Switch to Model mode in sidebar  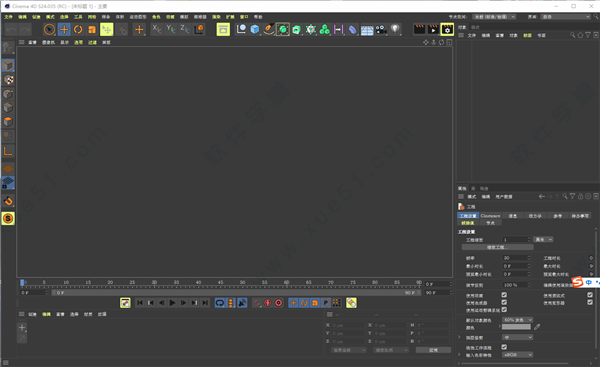point(8,65)
